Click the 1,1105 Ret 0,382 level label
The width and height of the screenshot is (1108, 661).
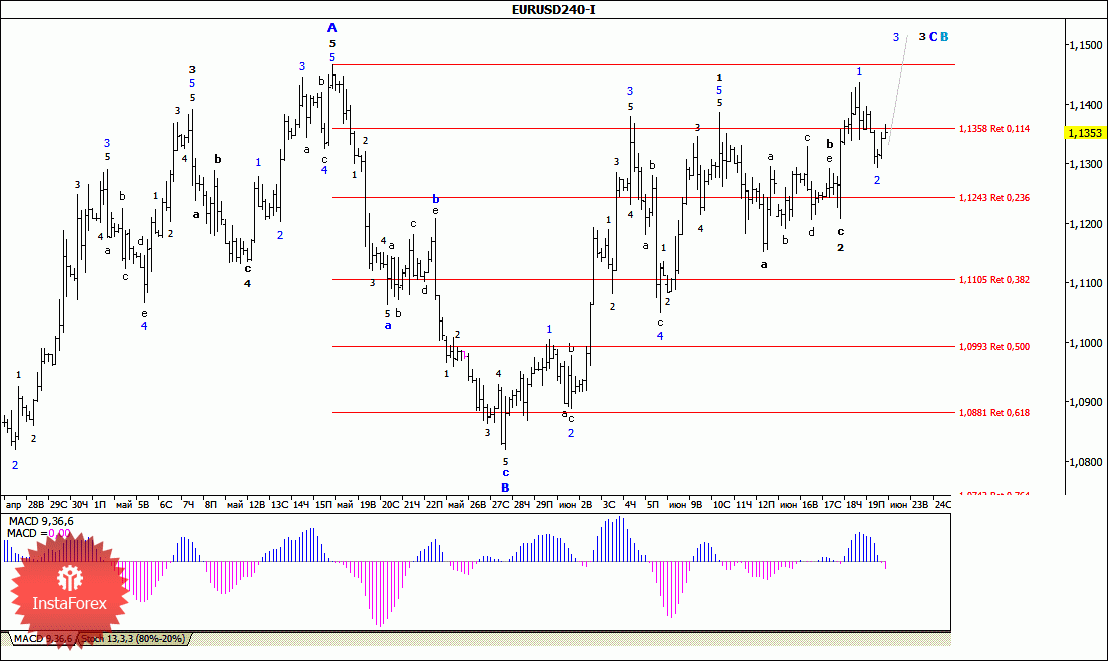(994, 279)
